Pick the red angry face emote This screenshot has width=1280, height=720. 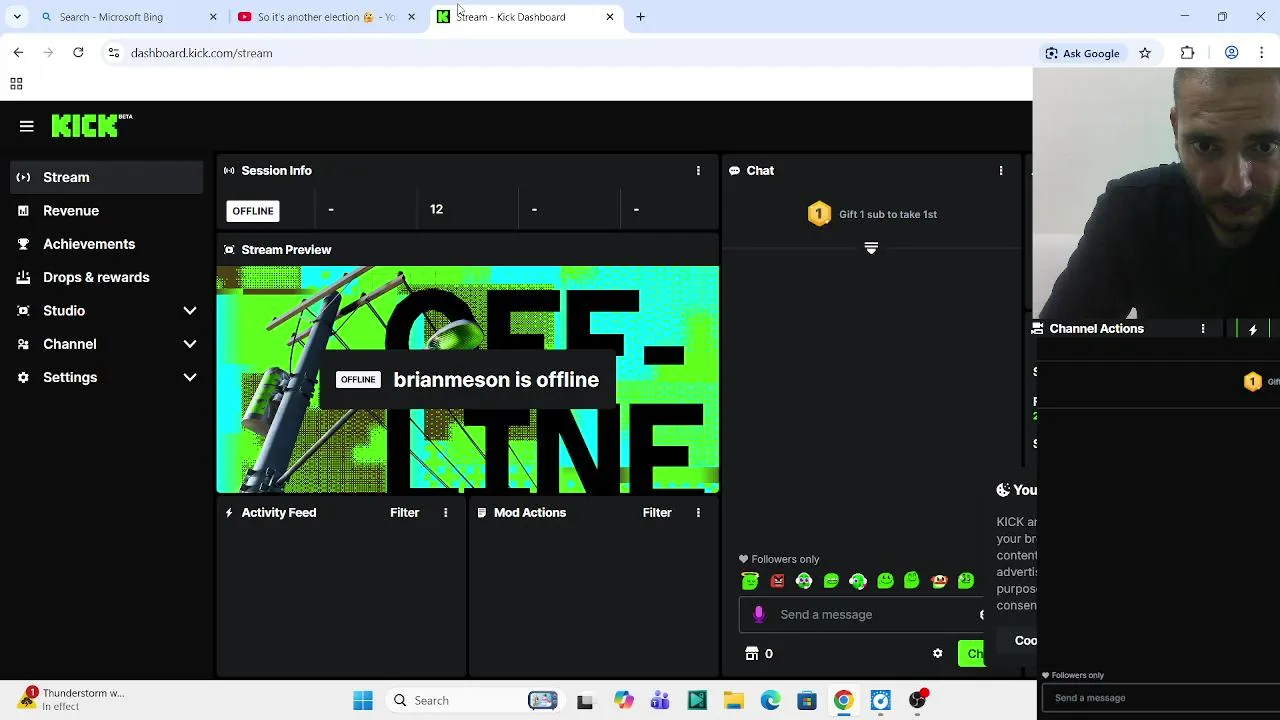(x=777, y=581)
